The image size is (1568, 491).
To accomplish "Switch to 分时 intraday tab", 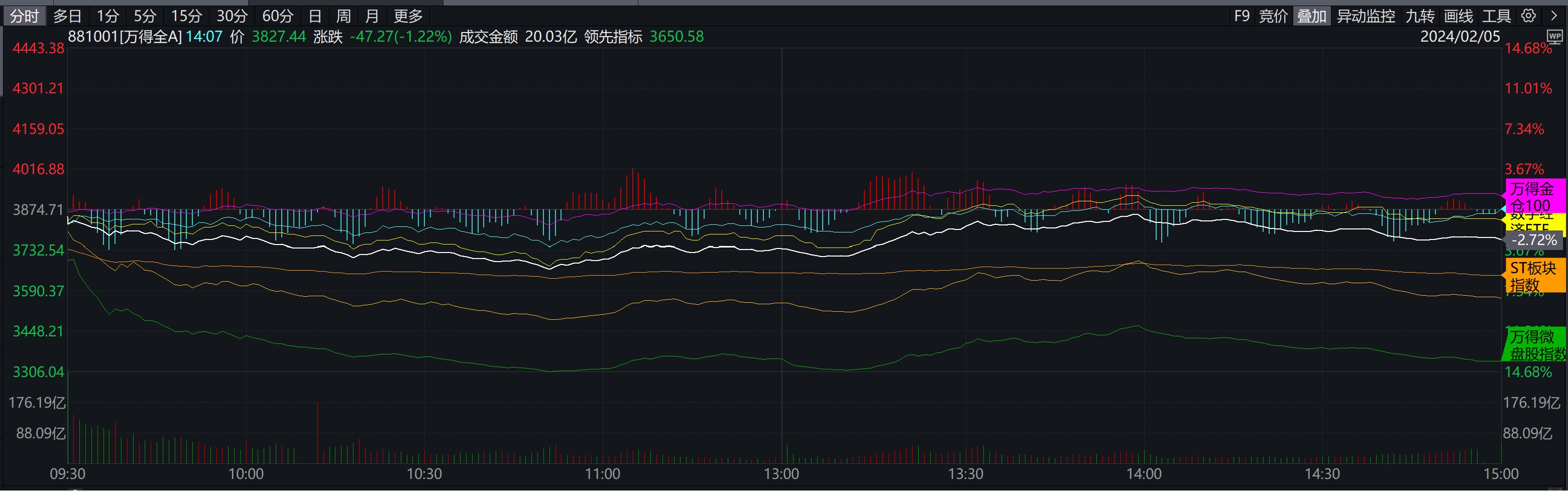I will (24, 16).
